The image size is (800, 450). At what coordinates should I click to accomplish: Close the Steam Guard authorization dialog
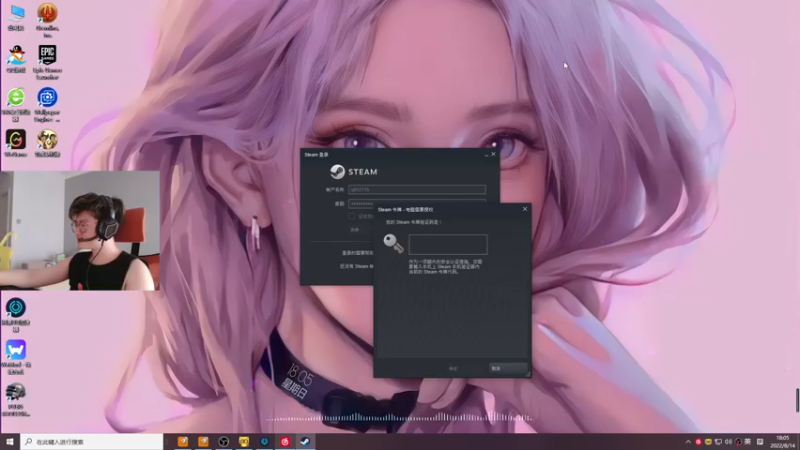tap(525, 209)
